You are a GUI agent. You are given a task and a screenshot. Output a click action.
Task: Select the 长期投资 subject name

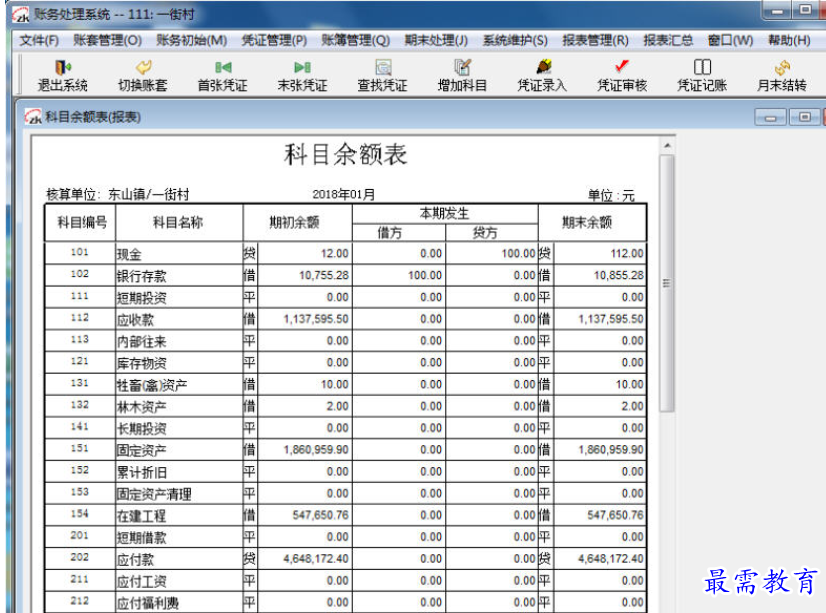coord(142,429)
